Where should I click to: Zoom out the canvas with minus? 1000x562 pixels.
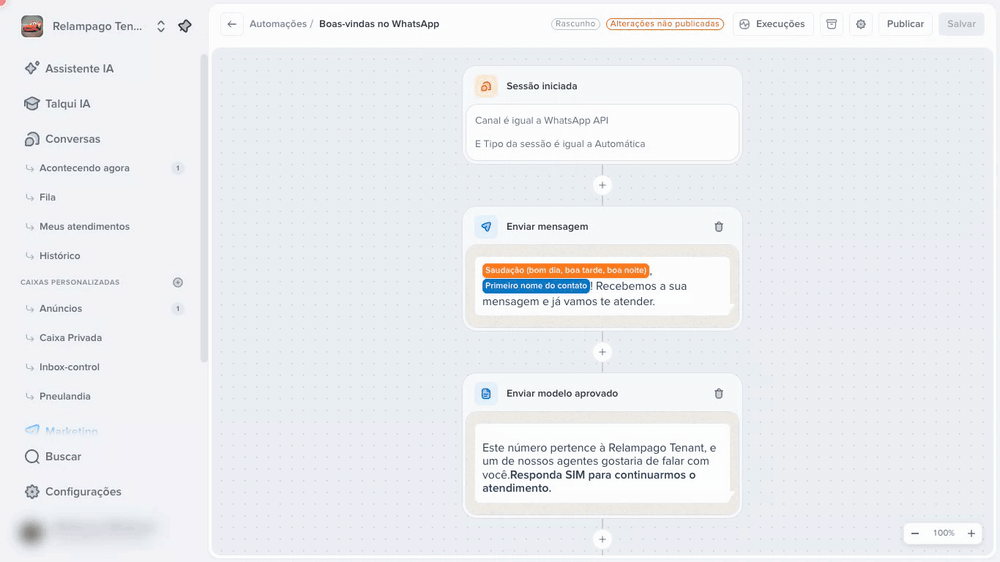click(x=915, y=533)
